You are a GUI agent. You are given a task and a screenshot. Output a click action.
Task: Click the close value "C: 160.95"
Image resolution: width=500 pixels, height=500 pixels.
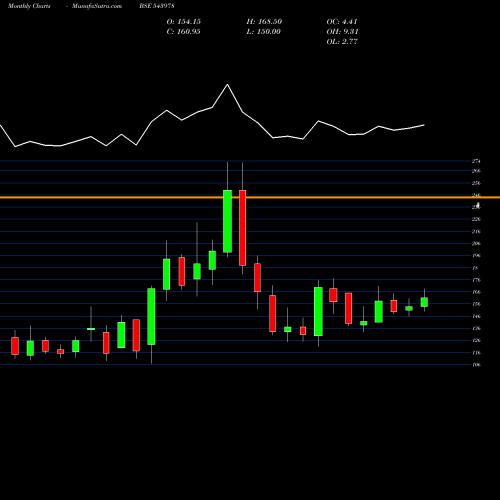183,32
